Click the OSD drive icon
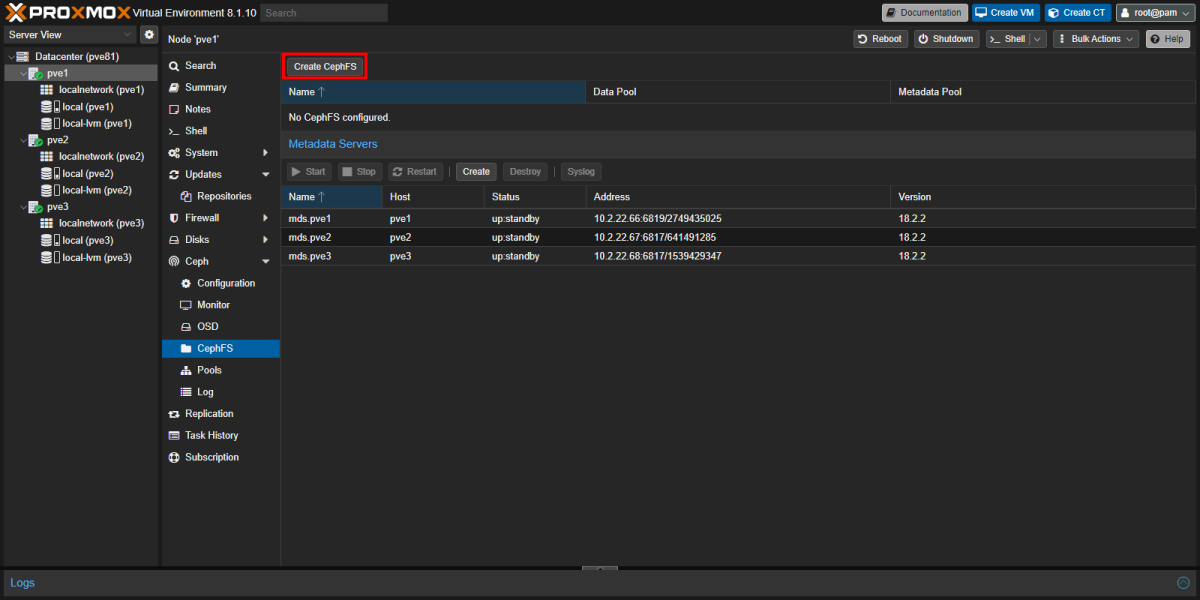 pyautogui.click(x=186, y=327)
